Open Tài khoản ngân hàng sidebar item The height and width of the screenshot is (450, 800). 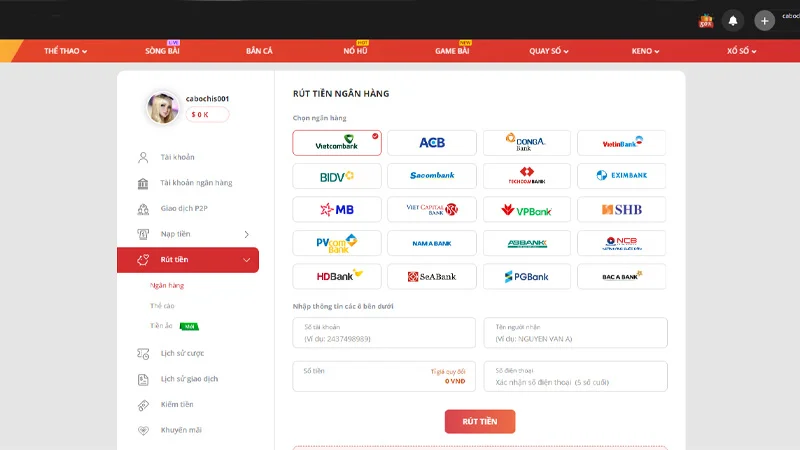[195, 183]
